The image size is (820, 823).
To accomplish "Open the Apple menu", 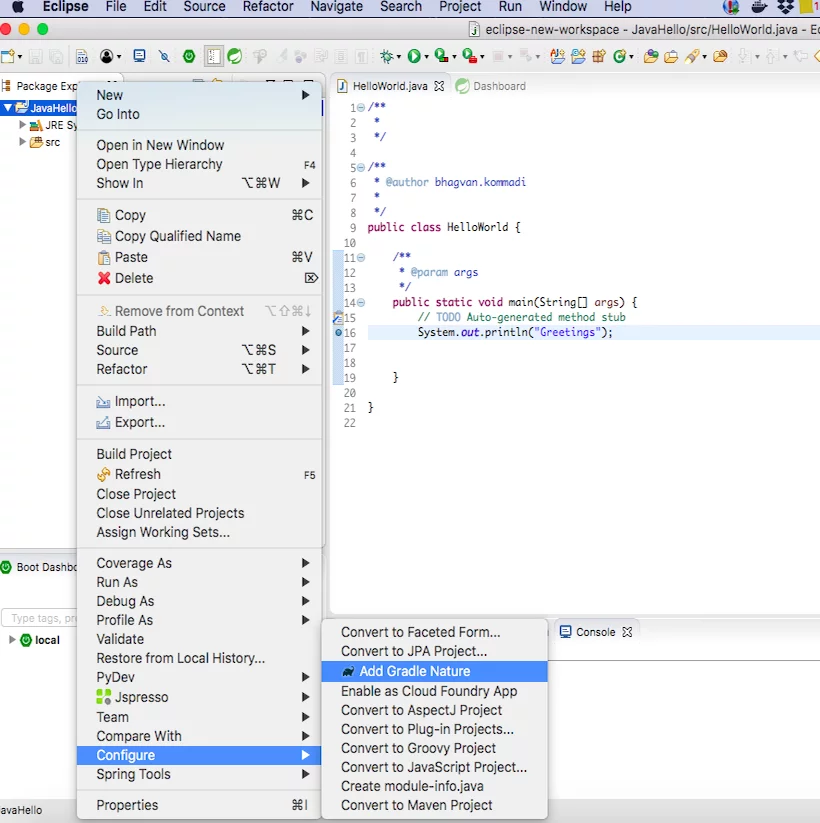I will click(x=17, y=7).
